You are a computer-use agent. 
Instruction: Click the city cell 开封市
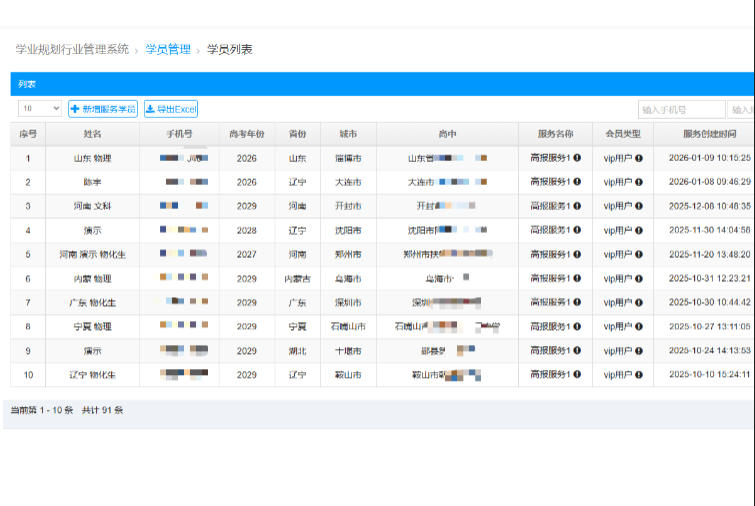pos(348,206)
